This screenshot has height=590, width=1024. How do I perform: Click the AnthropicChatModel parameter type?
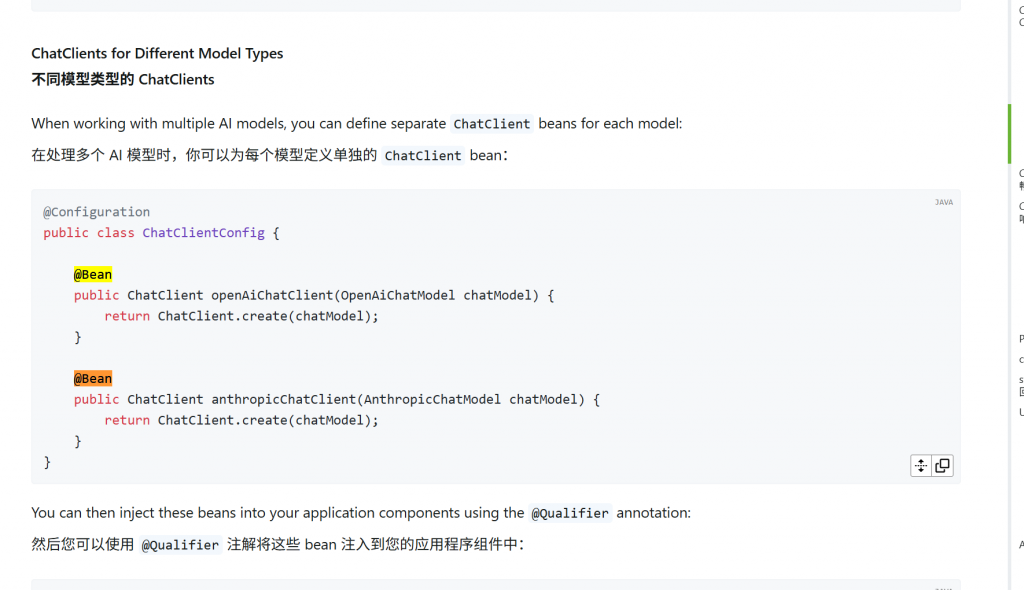tap(432, 399)
